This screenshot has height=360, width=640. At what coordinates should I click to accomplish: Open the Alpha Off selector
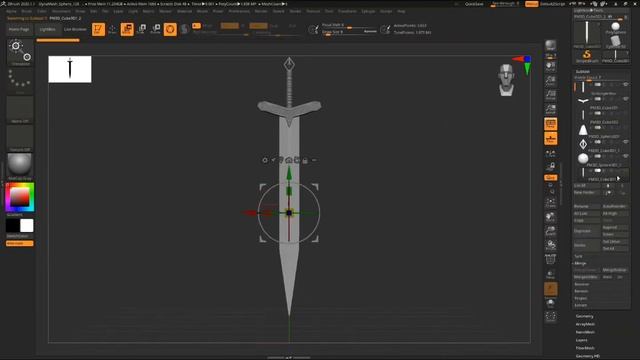20,109
